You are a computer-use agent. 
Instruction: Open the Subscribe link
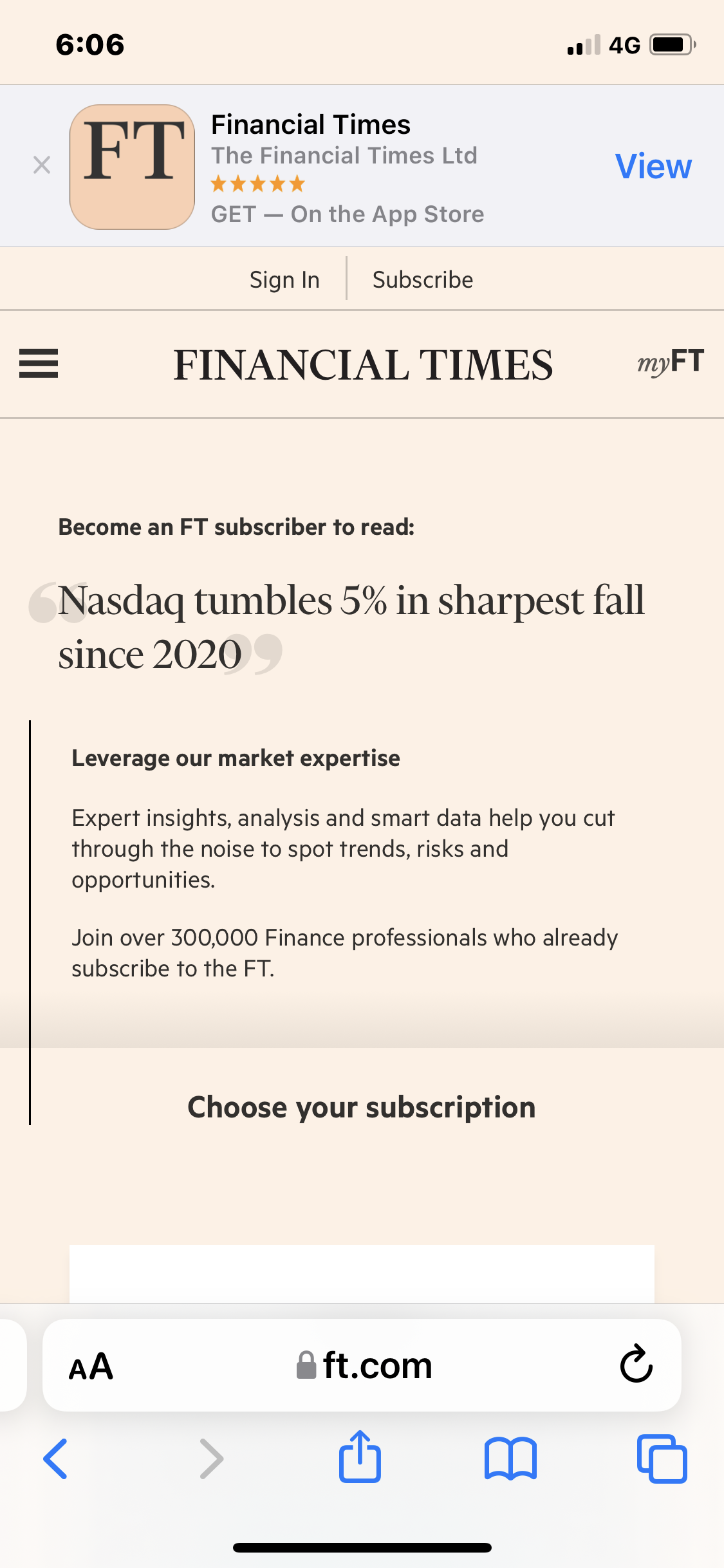pos(423,279)
